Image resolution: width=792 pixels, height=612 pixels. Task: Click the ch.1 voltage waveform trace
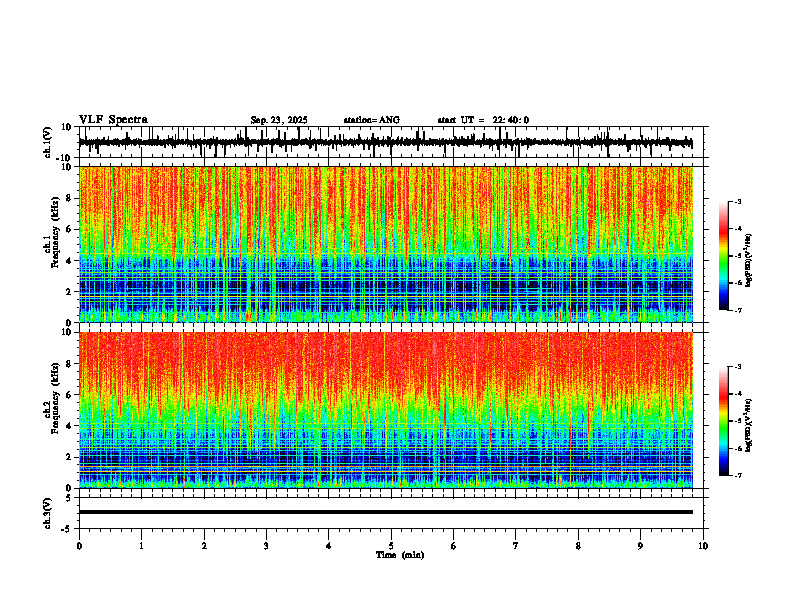tap(386, 143)
